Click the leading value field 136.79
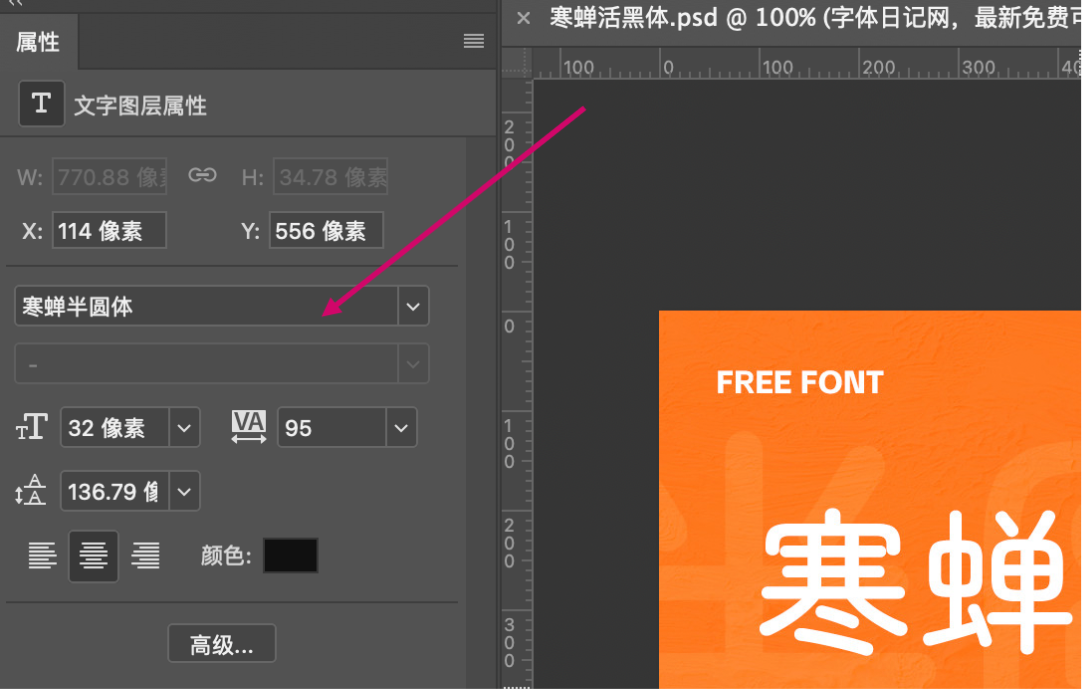This screenshot has height=691, width=1086. tap(115, 492)
